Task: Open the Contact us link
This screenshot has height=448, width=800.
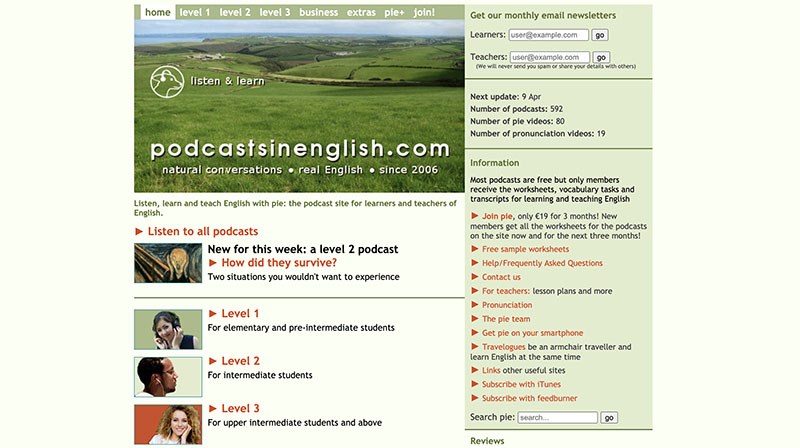Action: 501,277
